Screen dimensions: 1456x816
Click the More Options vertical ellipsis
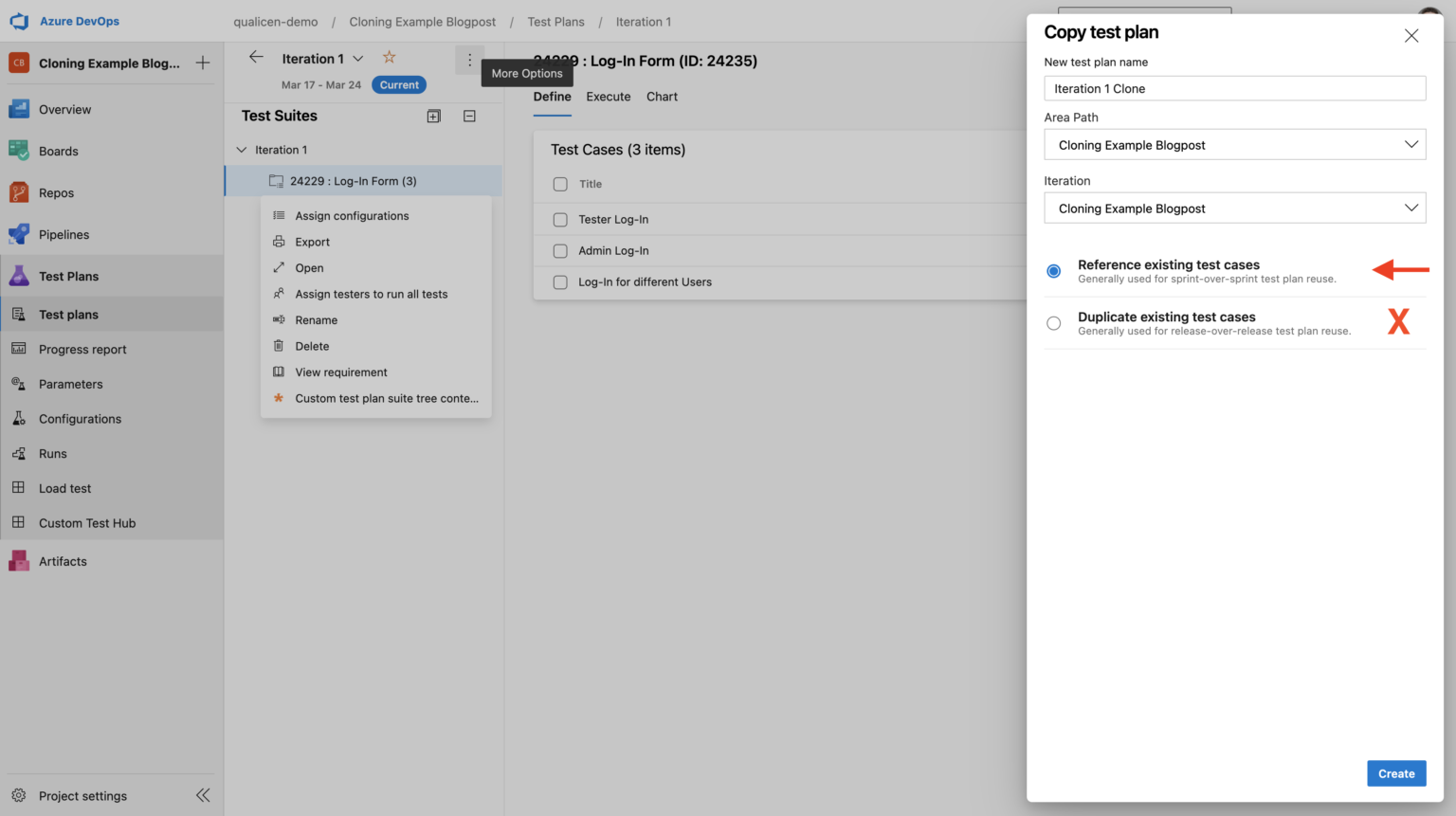tap(469, 59)
